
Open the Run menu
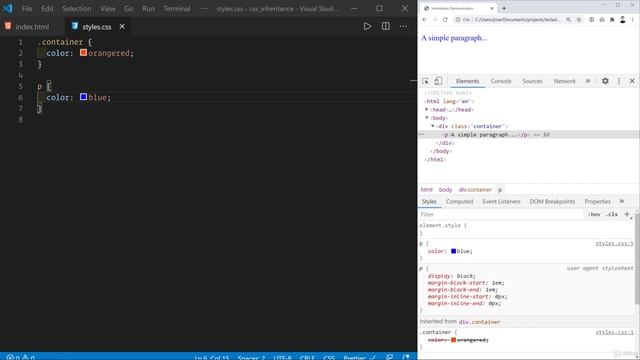pyautogui.click(x=148, y=9)
